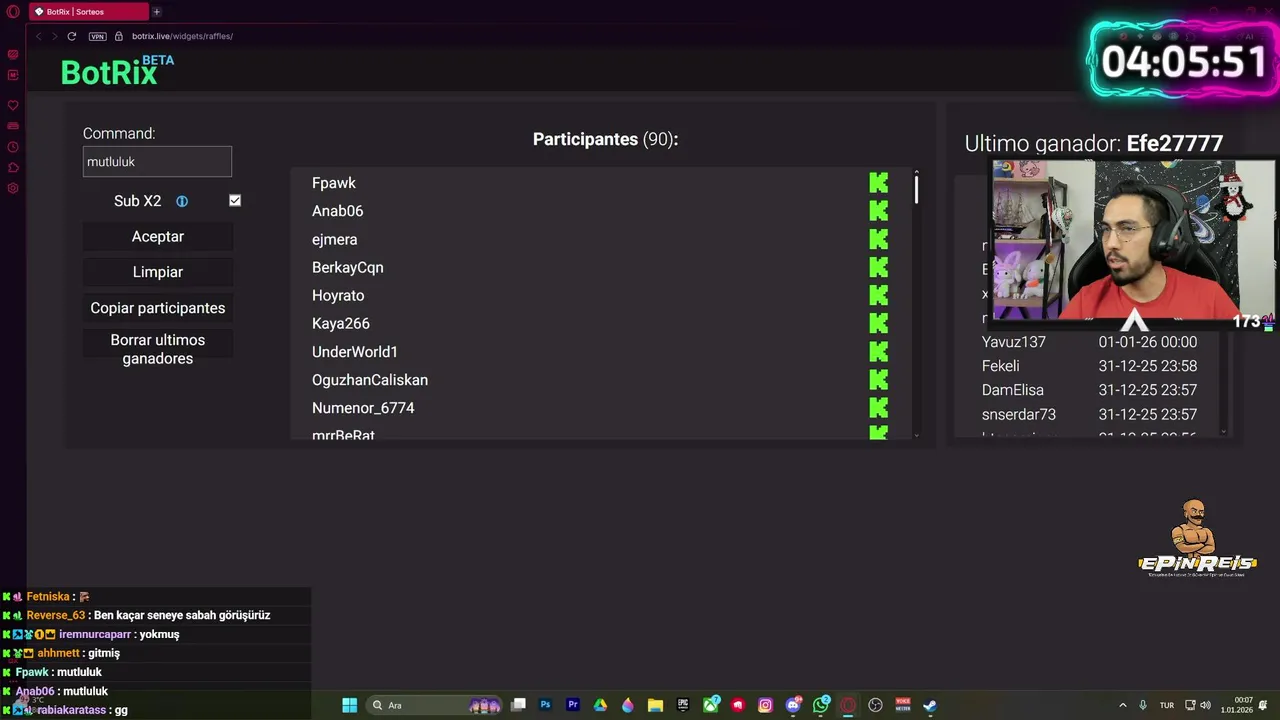Screen dimensions: 1280x720
Task: Open the Xbox app from the taskbar
Action: (x=710, y=705)
